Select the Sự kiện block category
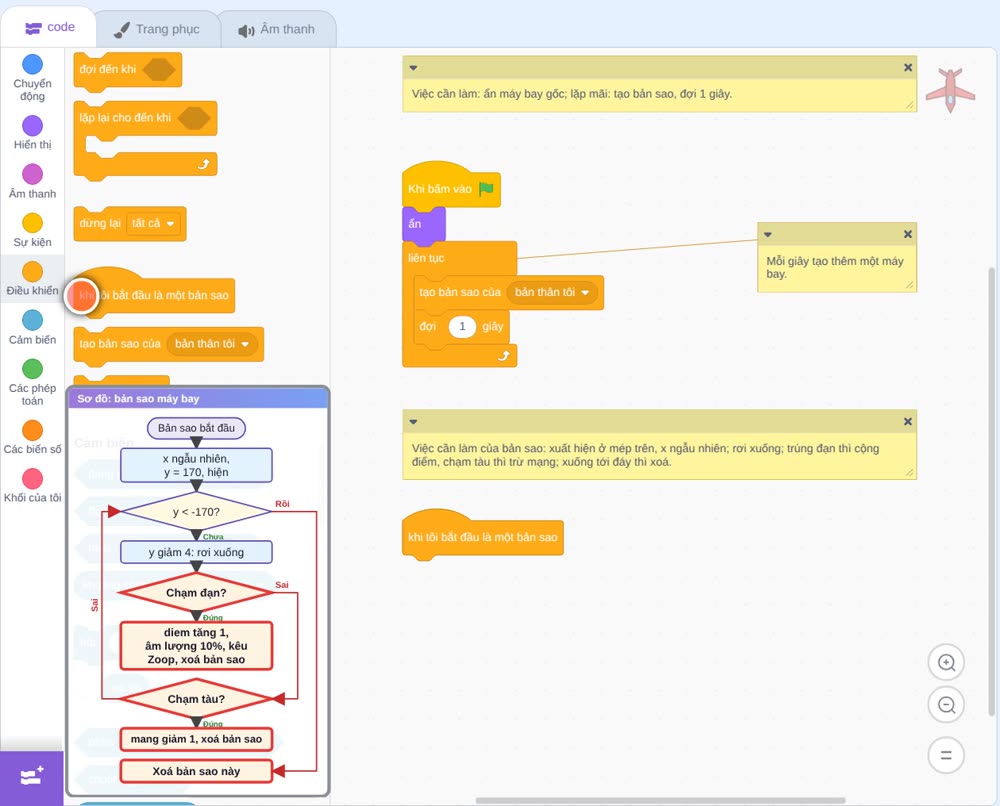1000x806 pixels. click(x=32, y=230)
